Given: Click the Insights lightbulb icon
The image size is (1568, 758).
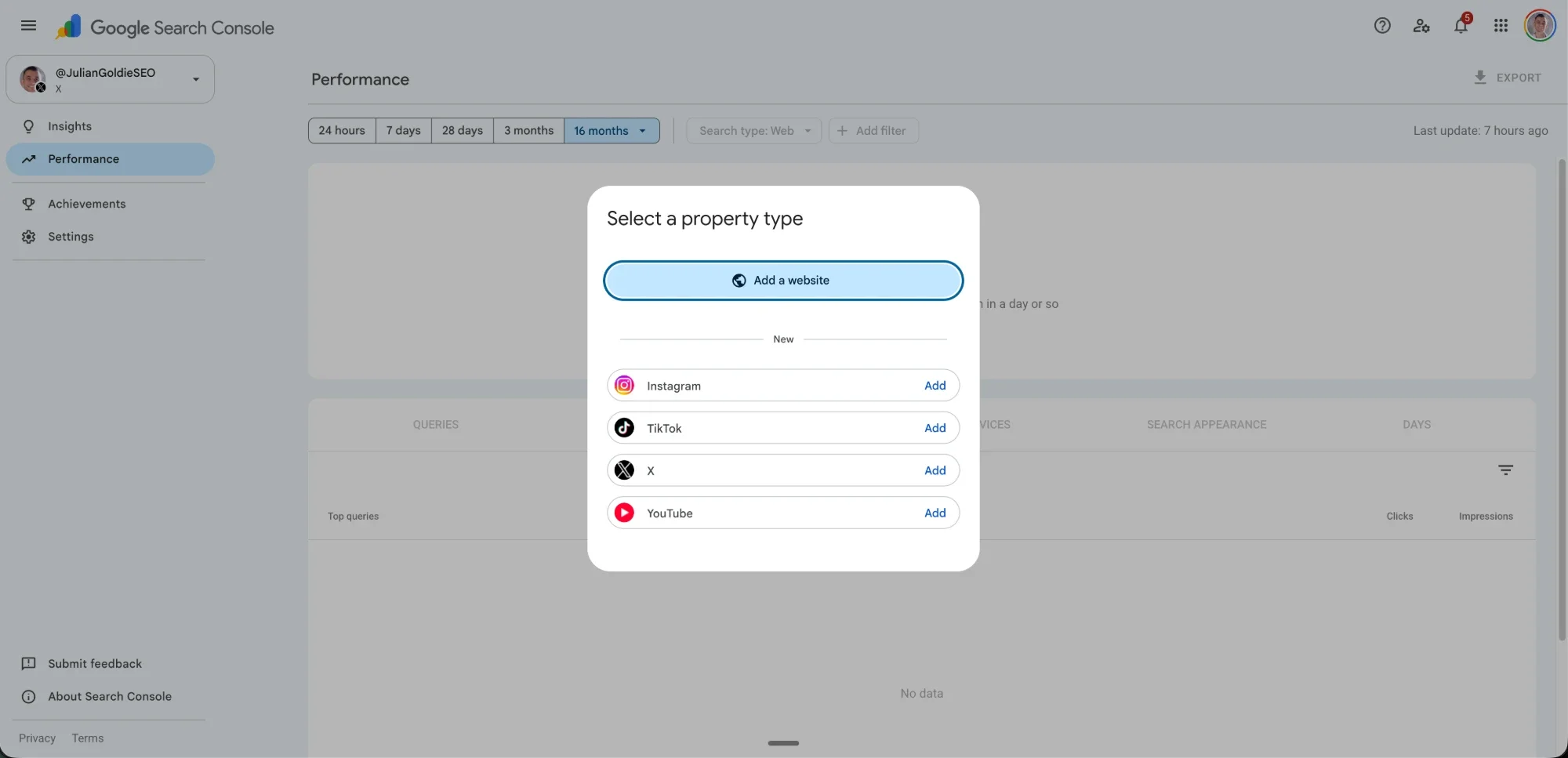Looking at the screenshot, I should [29, 126].
